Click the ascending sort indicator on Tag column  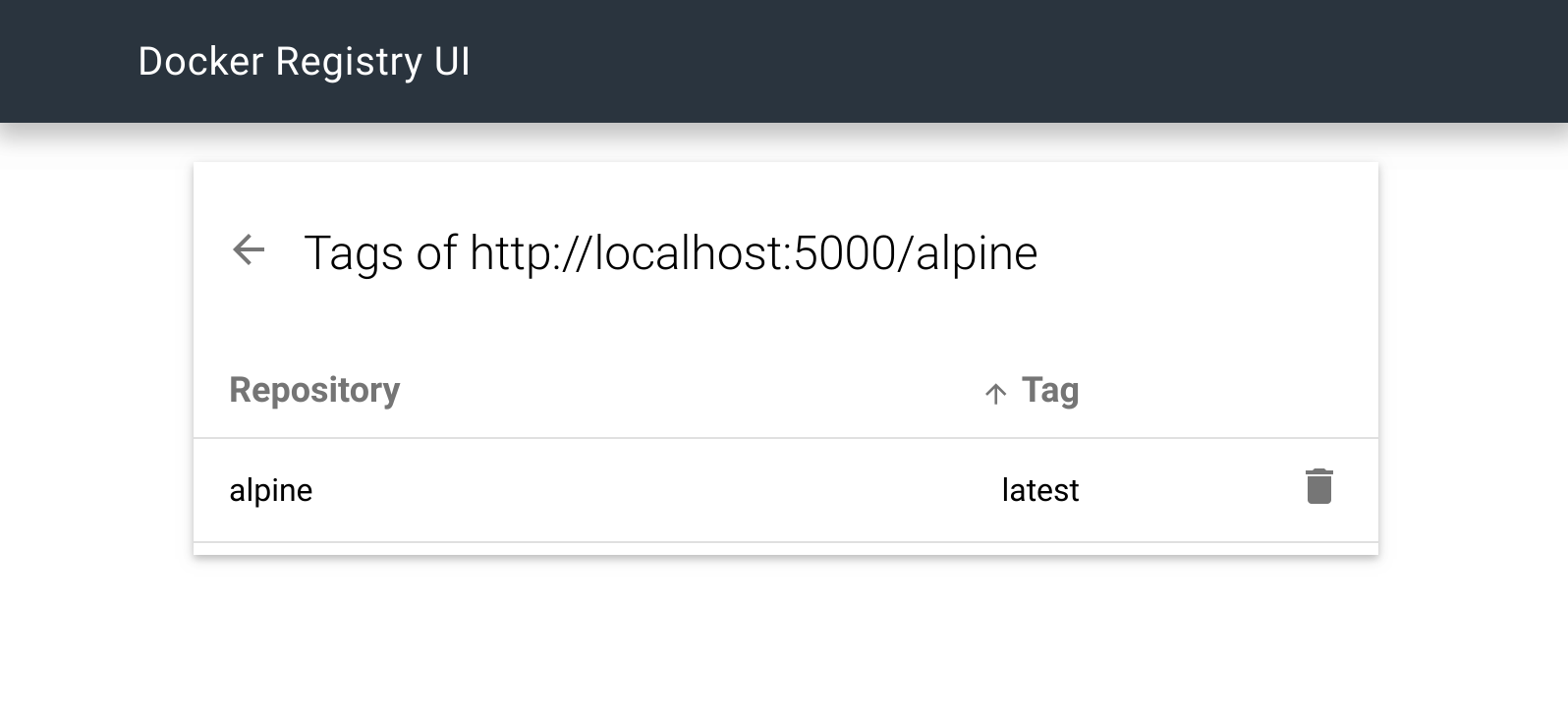click(x=995, y=392)
